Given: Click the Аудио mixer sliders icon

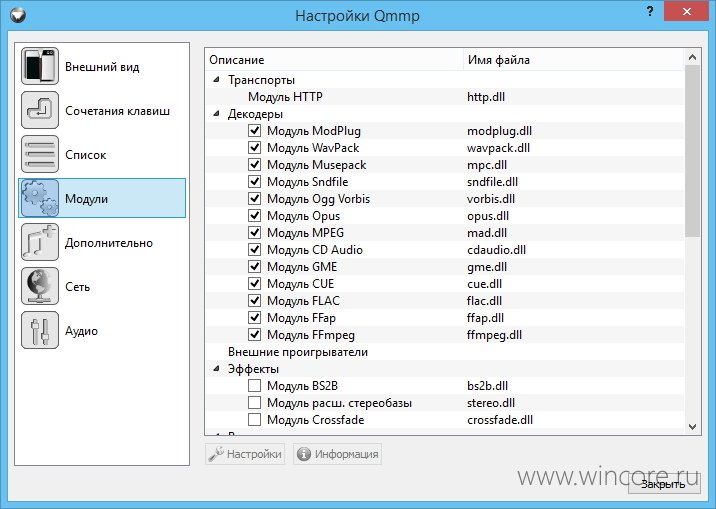Looking at the screenshot, I should click(x=40, y=331).
